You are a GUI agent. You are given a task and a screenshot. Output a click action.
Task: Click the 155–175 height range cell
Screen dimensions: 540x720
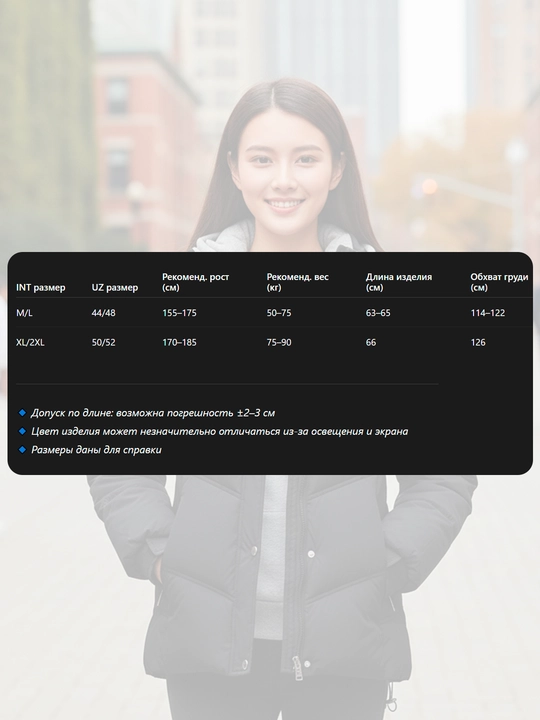pyautogui.click(x=179, y=313)
